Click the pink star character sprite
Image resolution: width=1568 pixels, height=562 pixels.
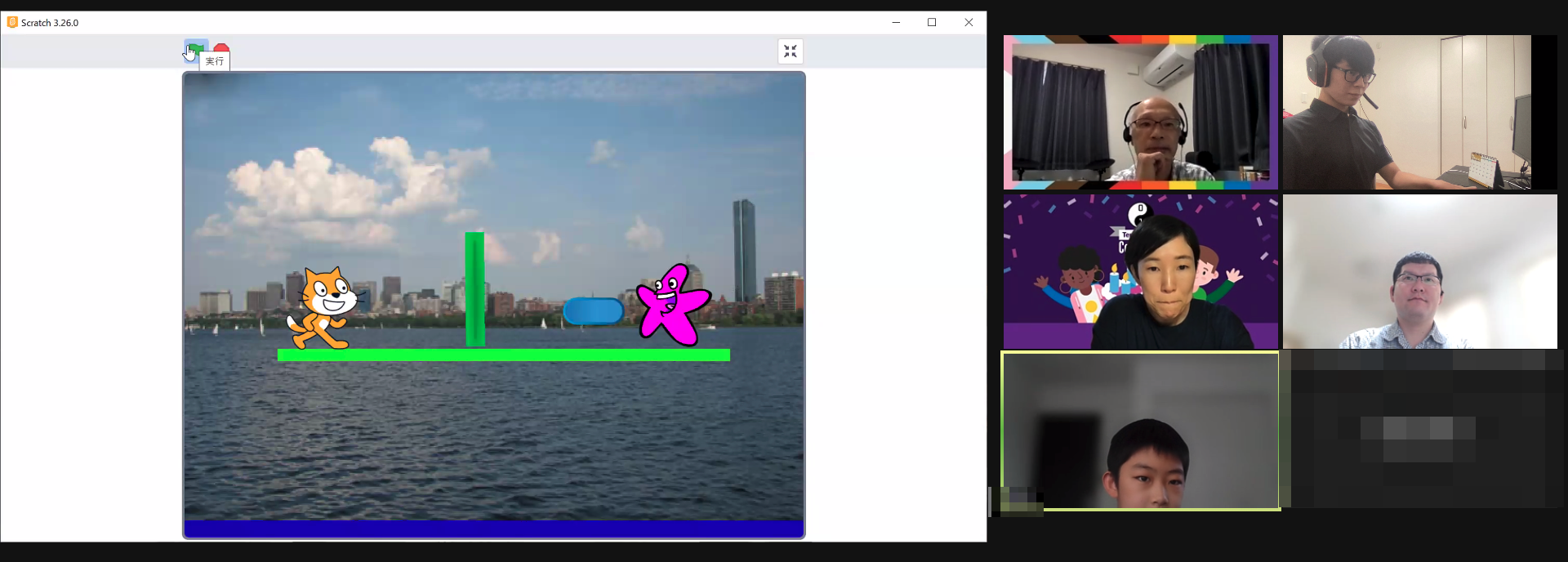pyautogui.click(x=672, y=304)
